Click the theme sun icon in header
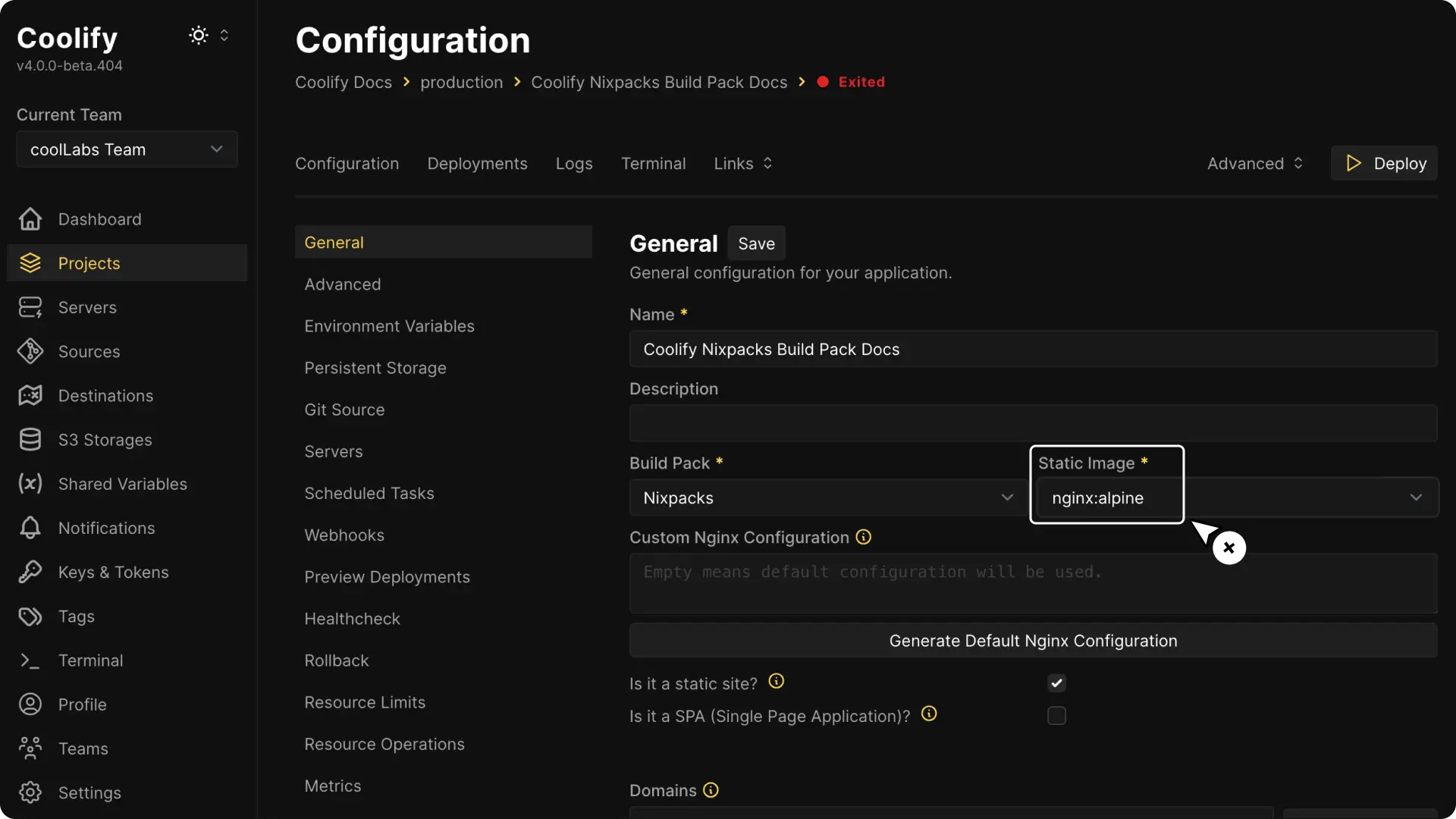The image size is (1456, 819). click(198, 35)
